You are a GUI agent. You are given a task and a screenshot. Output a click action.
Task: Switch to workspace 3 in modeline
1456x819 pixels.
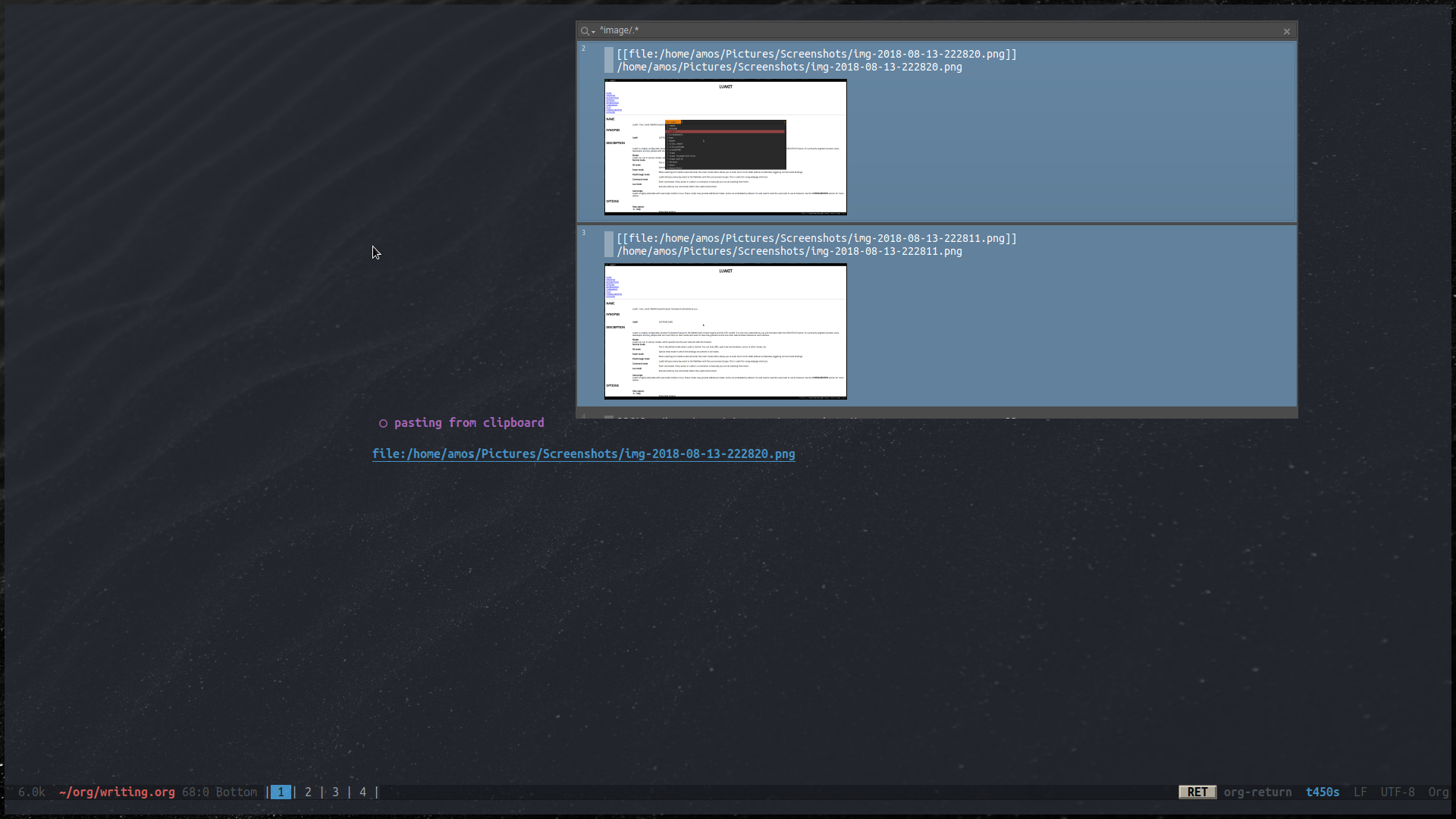coord(335,792)
